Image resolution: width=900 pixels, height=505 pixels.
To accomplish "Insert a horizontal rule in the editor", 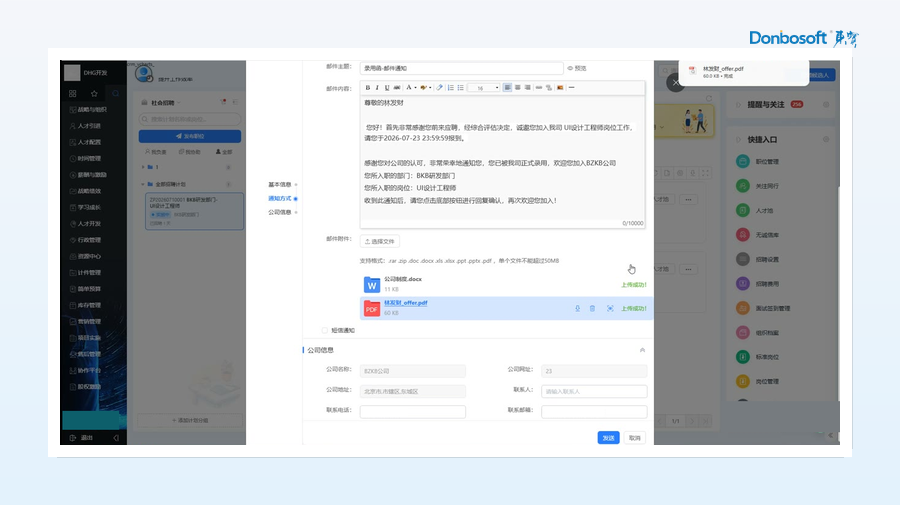I will (571, 88).
